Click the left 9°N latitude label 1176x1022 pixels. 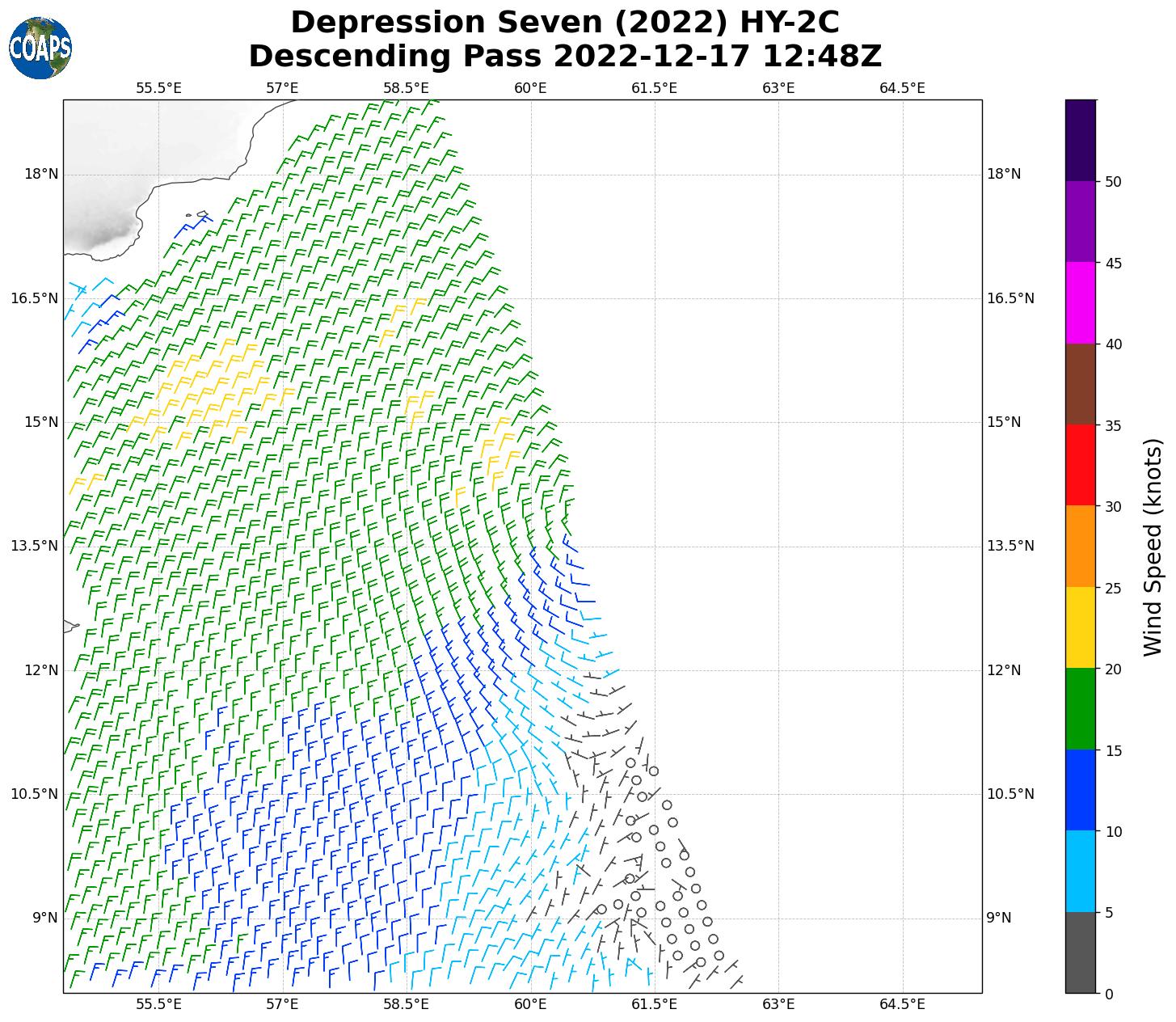tap(44, 918)
